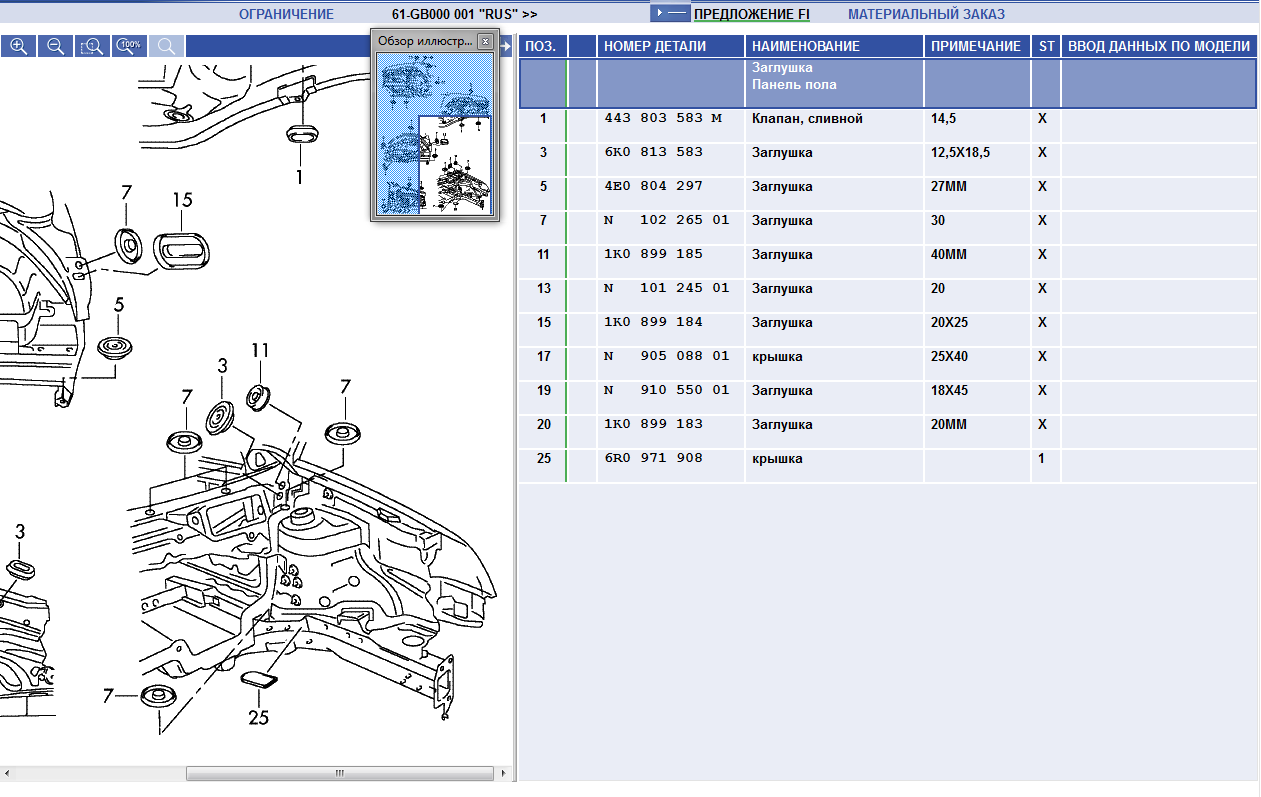Click the НАИМЕНОВАНИЕ column header
Screen dimensions: 1261x797
point(834,46)
